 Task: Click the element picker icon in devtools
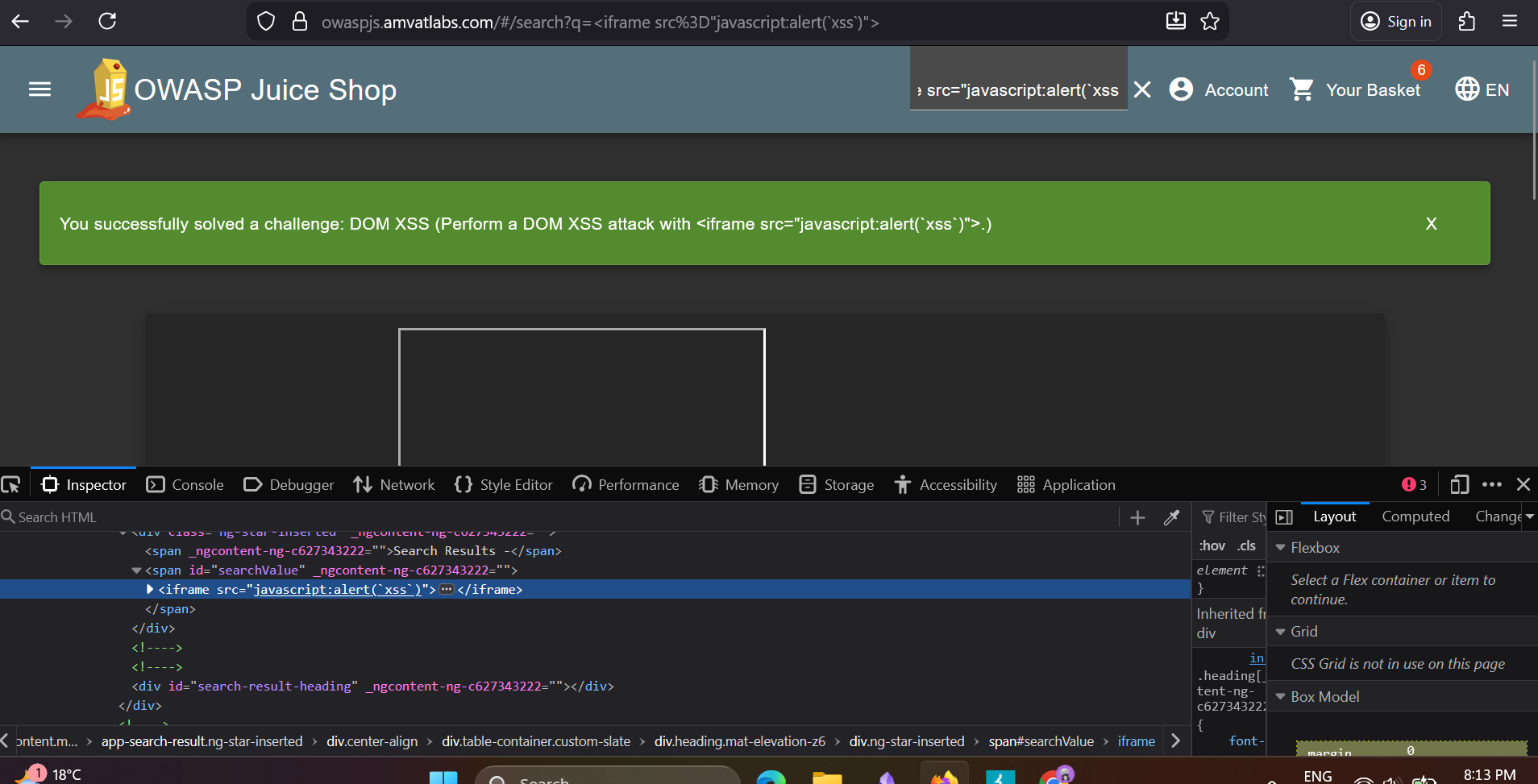[x=11, y=484]
